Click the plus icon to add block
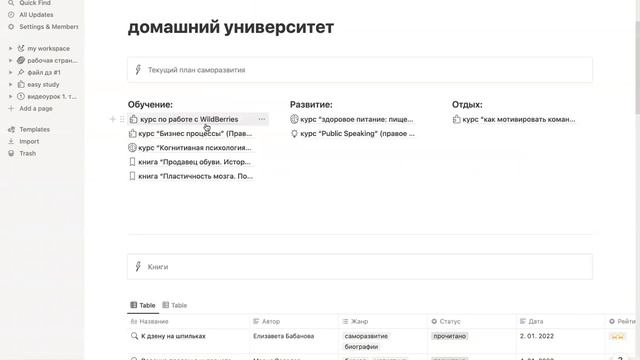The width and height of the screenshot is (640, 360). click(x=113, y=119)
